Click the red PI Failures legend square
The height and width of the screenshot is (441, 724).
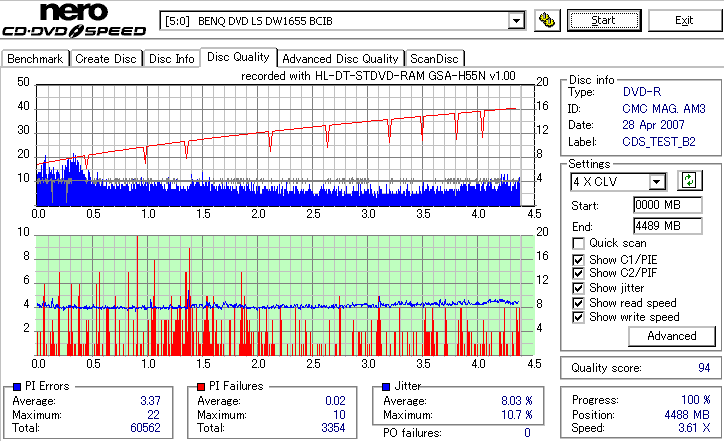click(x=201, y=387)
